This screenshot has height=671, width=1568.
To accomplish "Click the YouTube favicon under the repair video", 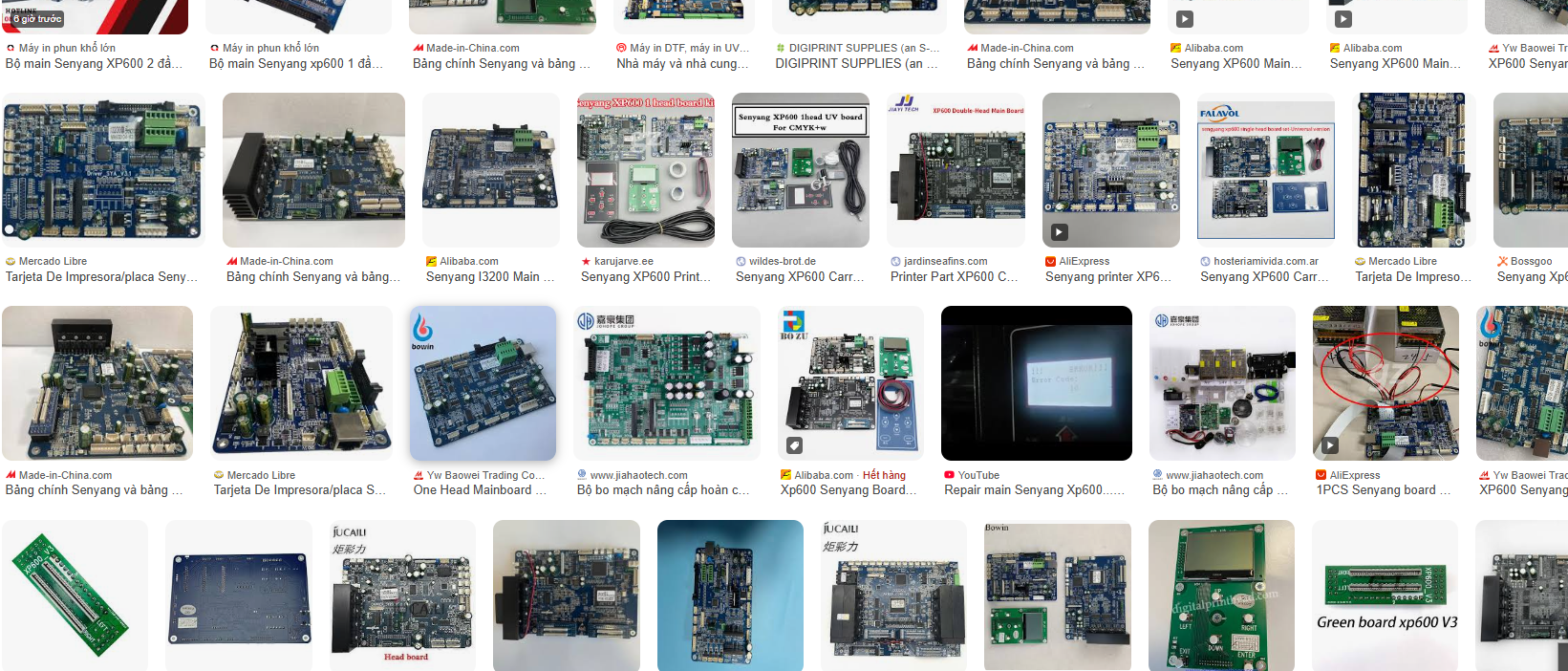I will (x=949, y=475).
